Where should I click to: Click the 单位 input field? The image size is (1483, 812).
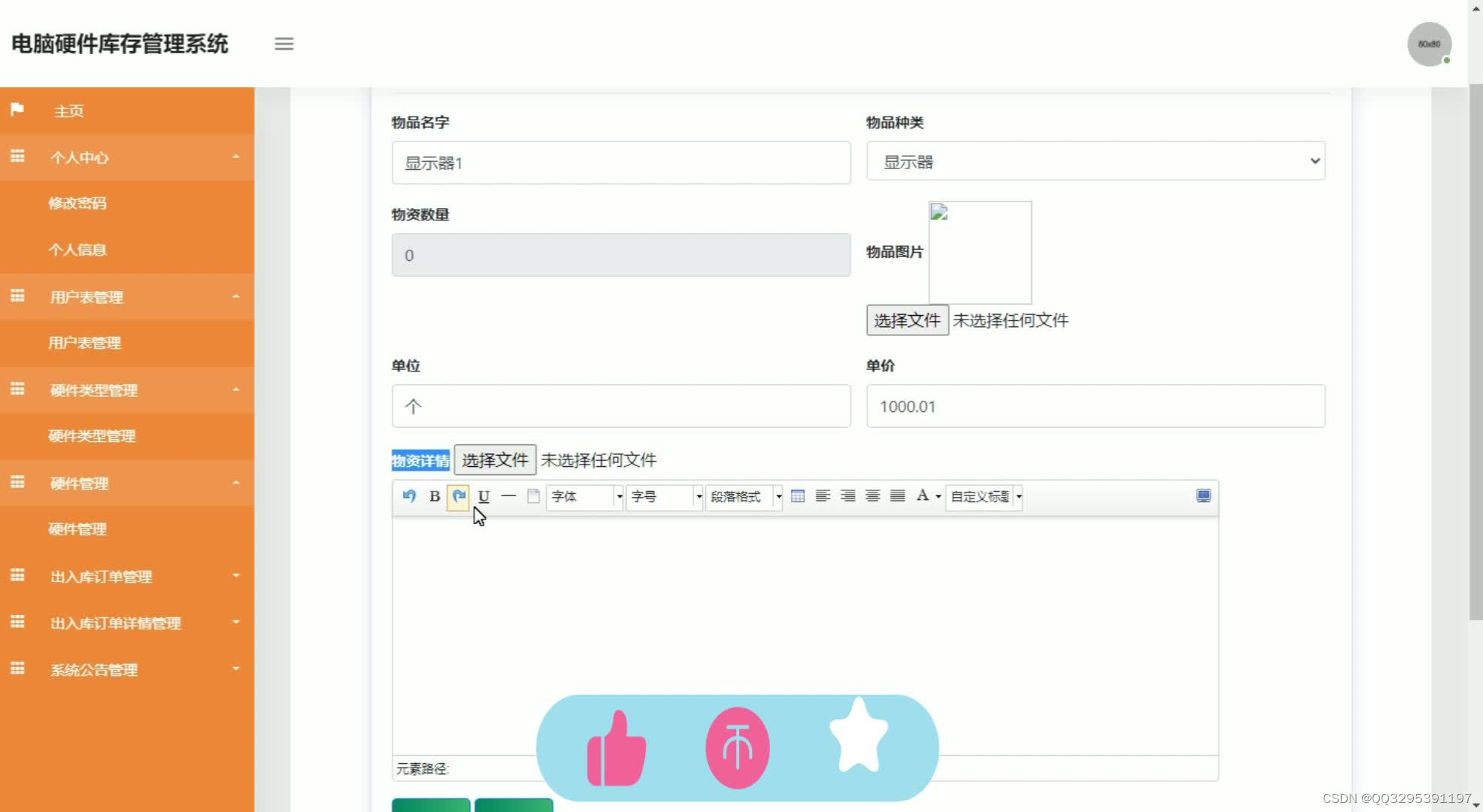[621, 406]
